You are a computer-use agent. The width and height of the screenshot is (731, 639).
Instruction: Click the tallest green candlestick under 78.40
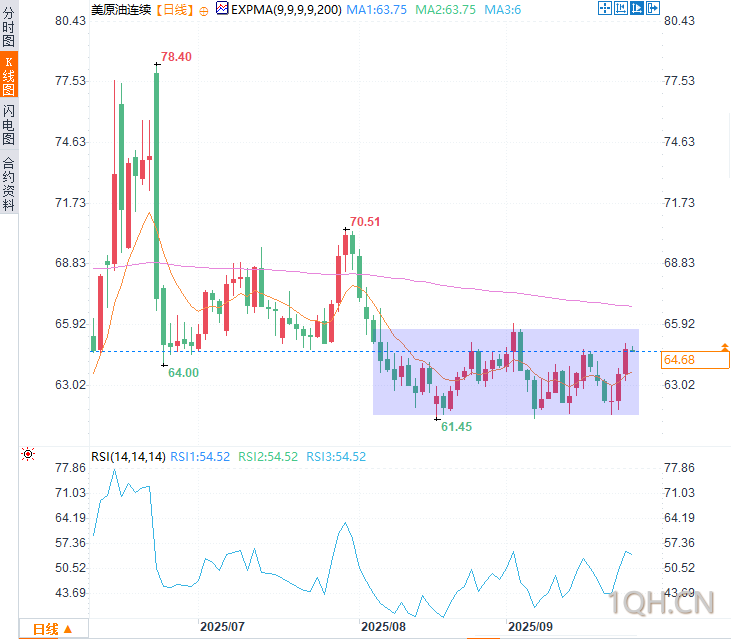[157, 186]
